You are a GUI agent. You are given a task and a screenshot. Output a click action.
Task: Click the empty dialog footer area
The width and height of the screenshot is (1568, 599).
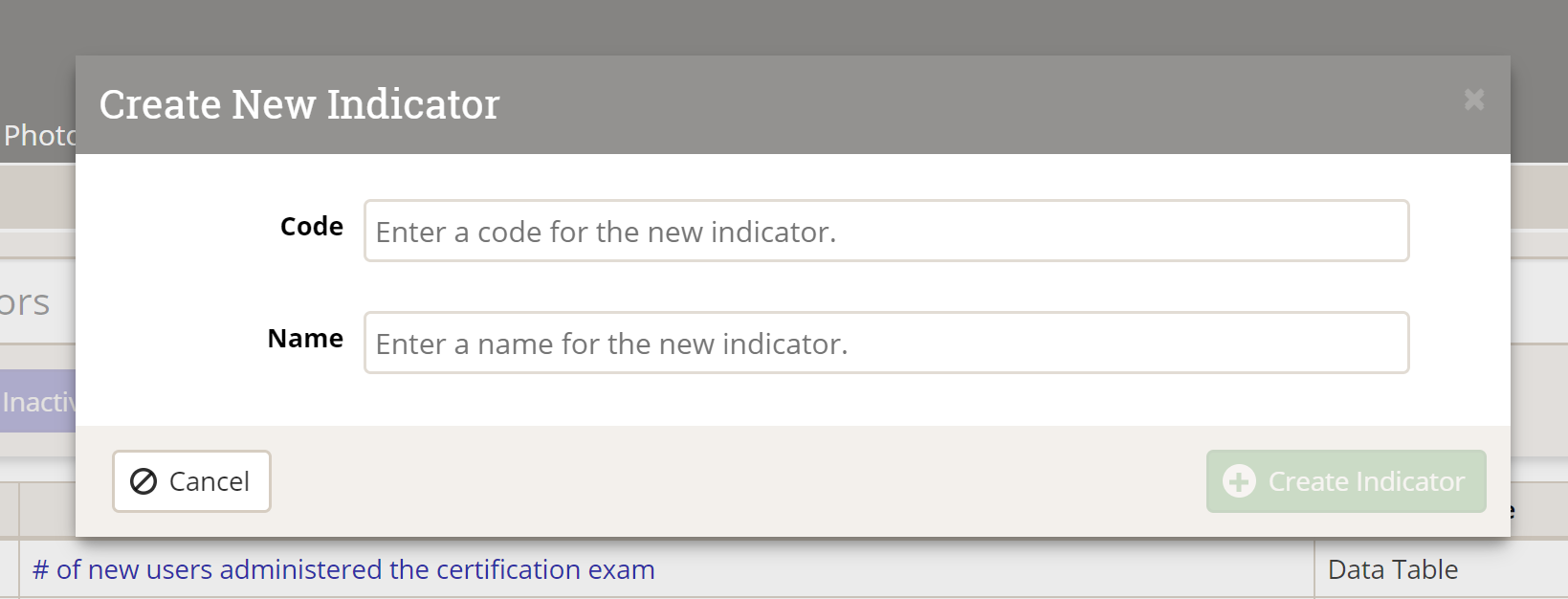point(727,481)
